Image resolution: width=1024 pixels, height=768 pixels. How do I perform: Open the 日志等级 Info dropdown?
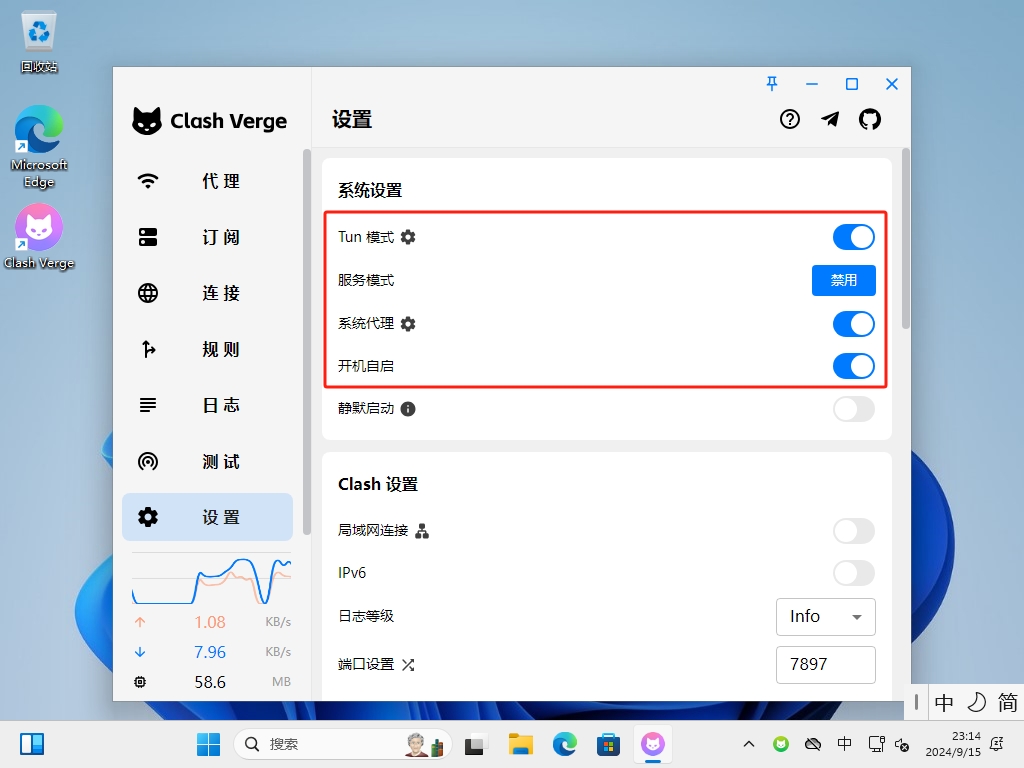click(x=825, y=617)
